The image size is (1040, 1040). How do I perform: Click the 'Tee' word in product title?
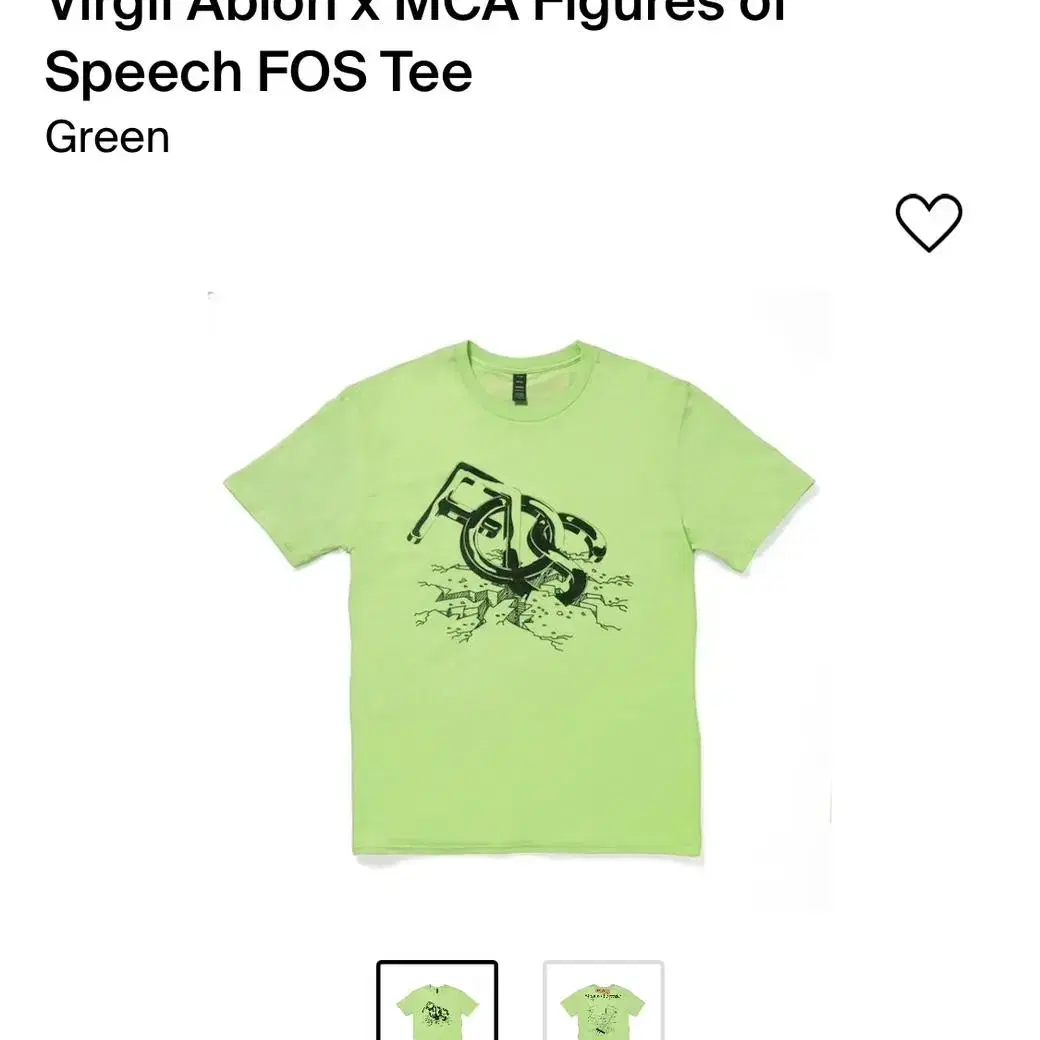click(x=427, y=72)
